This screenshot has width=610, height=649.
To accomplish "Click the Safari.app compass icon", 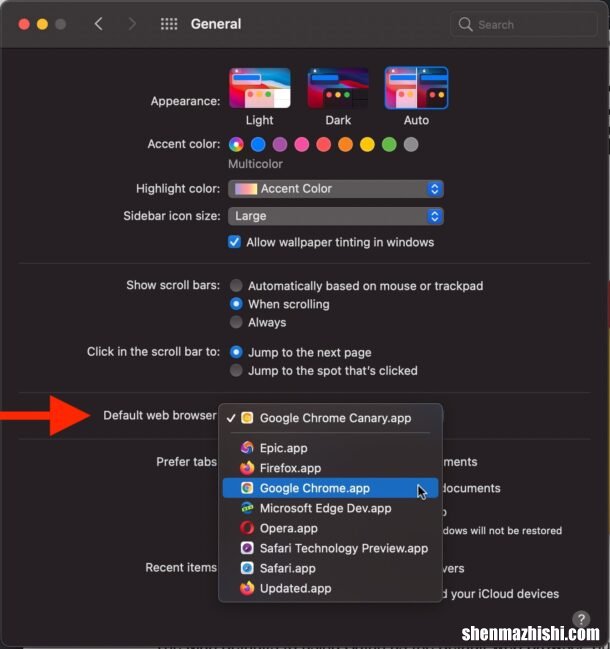I will coord(247,568).
